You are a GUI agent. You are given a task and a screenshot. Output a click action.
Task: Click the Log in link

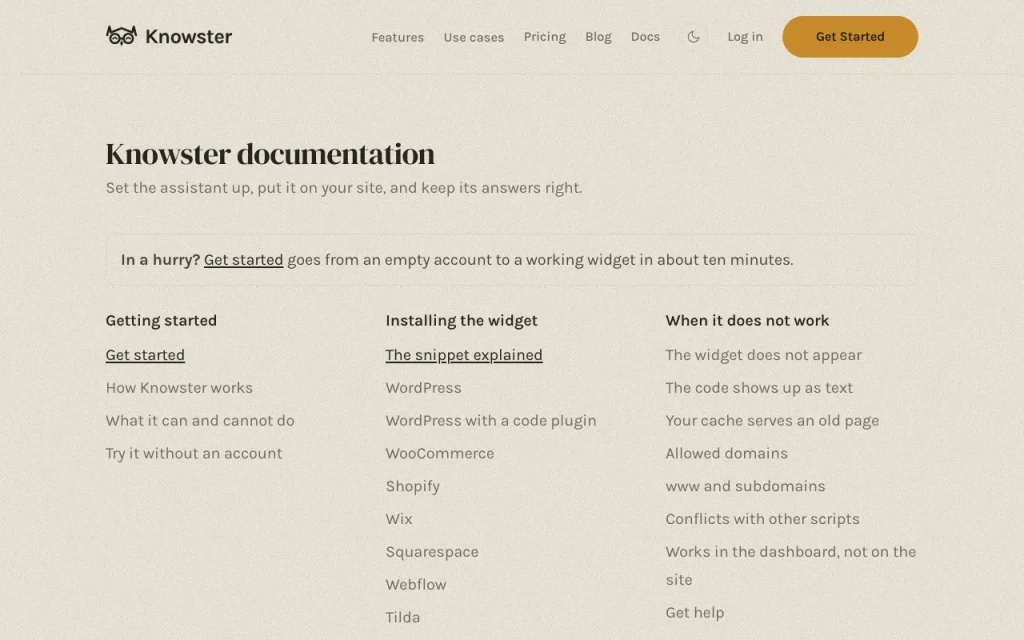pyautogui.click(x=745, y=37)
